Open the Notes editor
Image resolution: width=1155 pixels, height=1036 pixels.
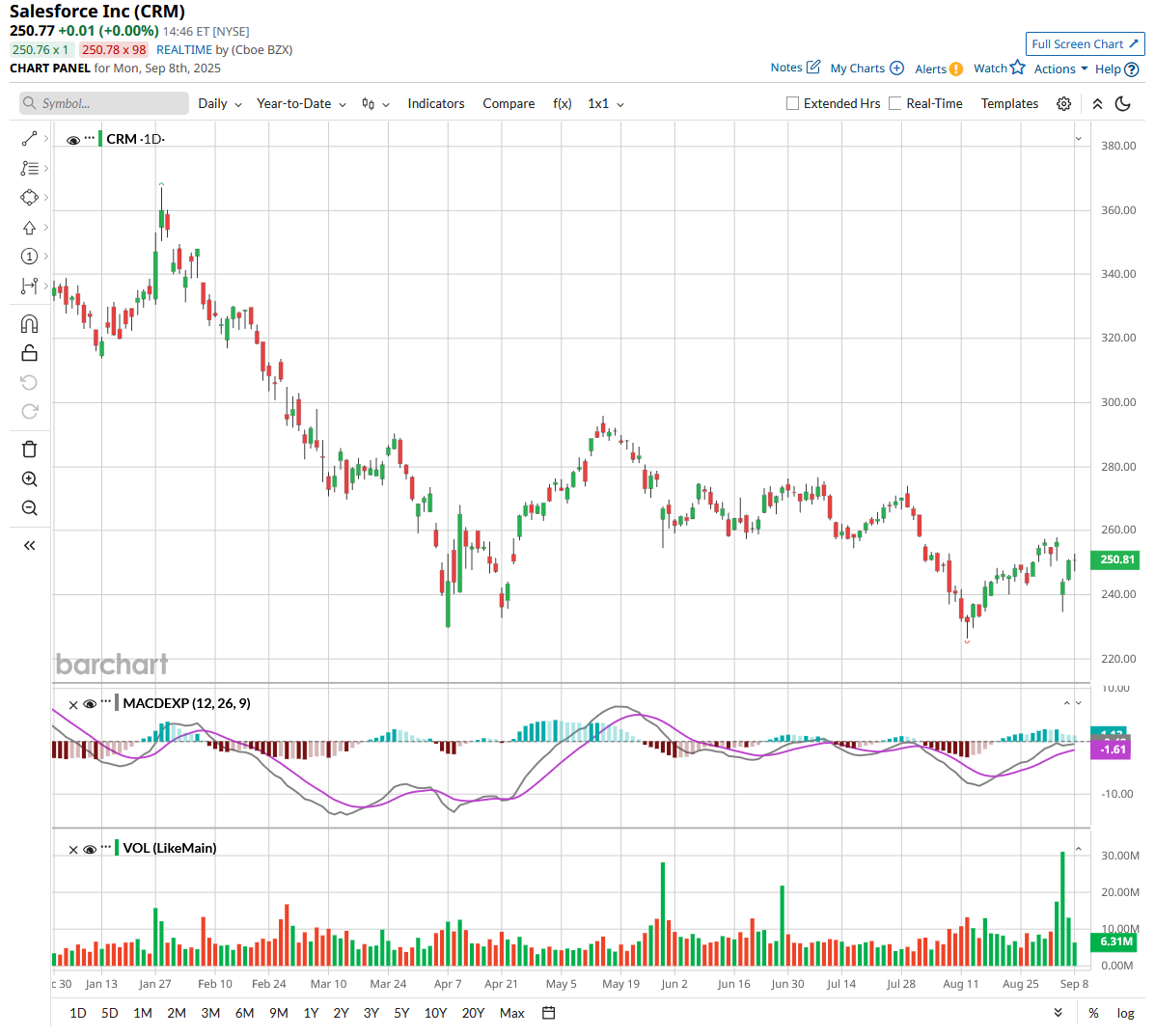tap(795, 67)
